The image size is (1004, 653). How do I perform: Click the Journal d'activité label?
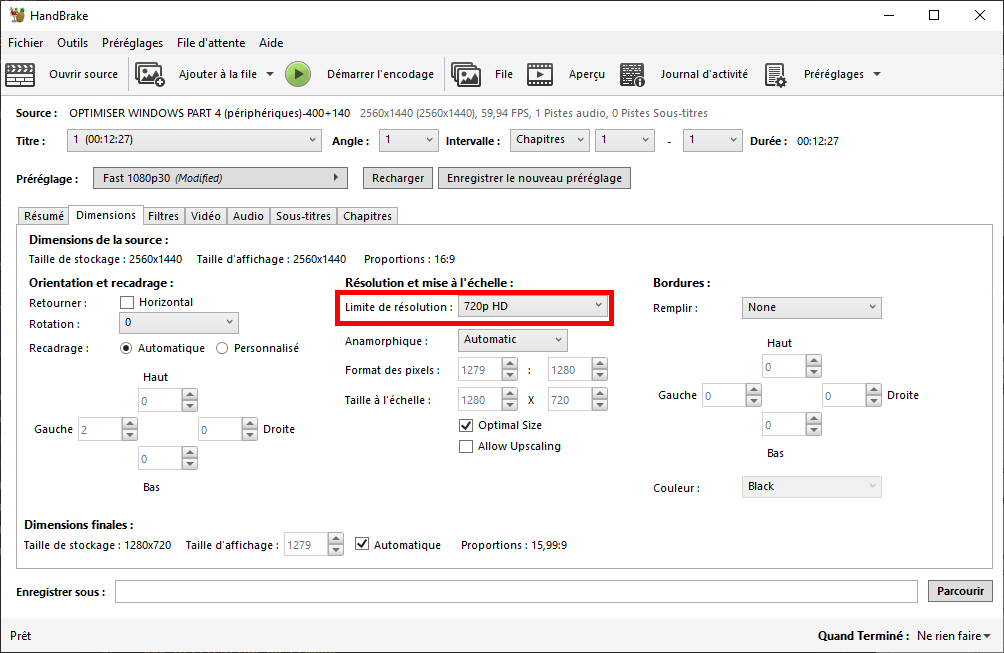(704, 74)
